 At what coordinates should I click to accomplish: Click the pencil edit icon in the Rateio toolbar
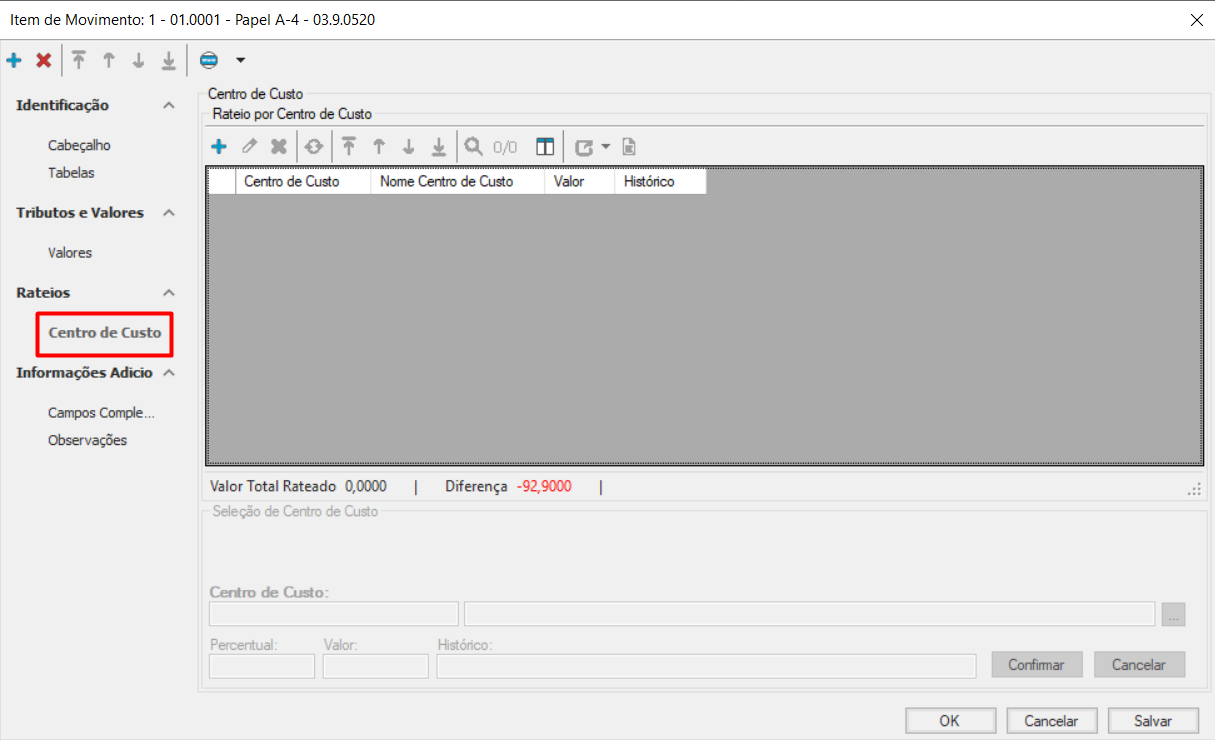click(249, 147)
